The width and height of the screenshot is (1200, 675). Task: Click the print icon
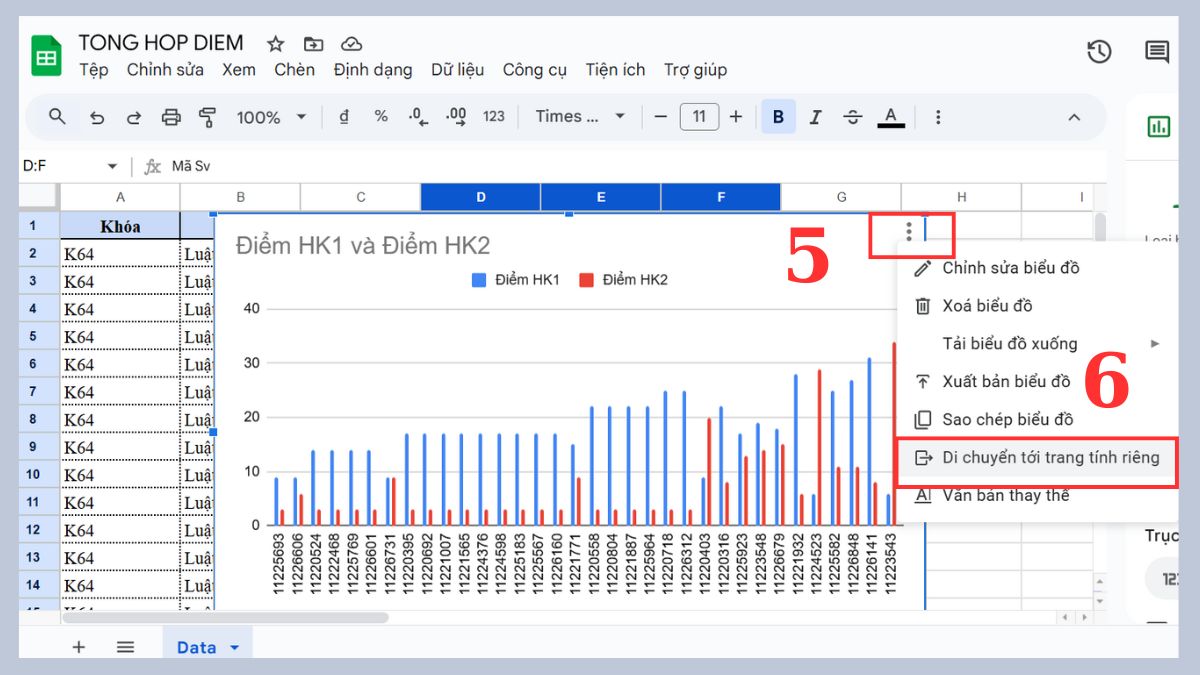point(171,117)
